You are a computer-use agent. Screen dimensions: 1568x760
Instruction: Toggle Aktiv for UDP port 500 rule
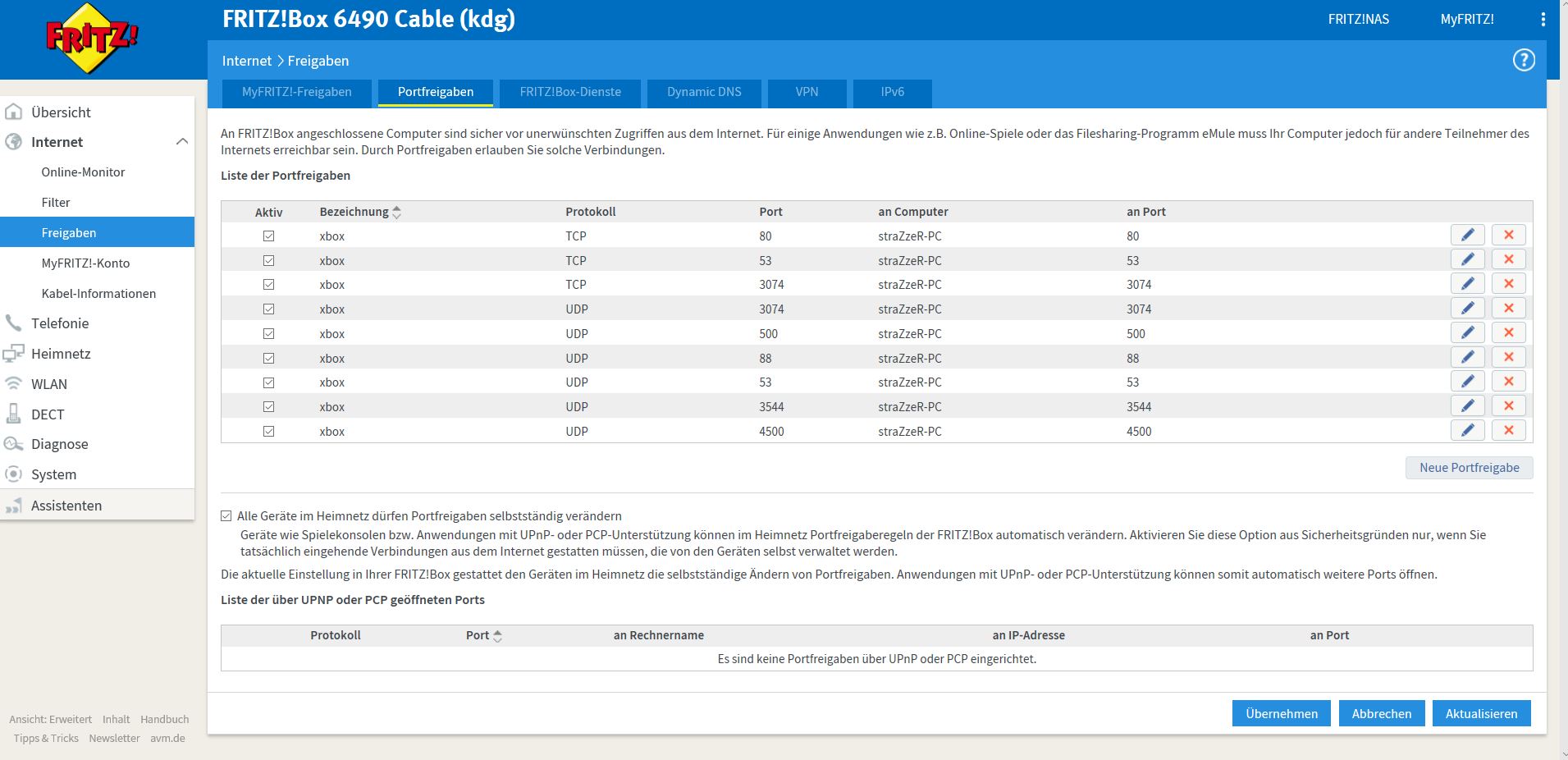click(x=268, y=333)
